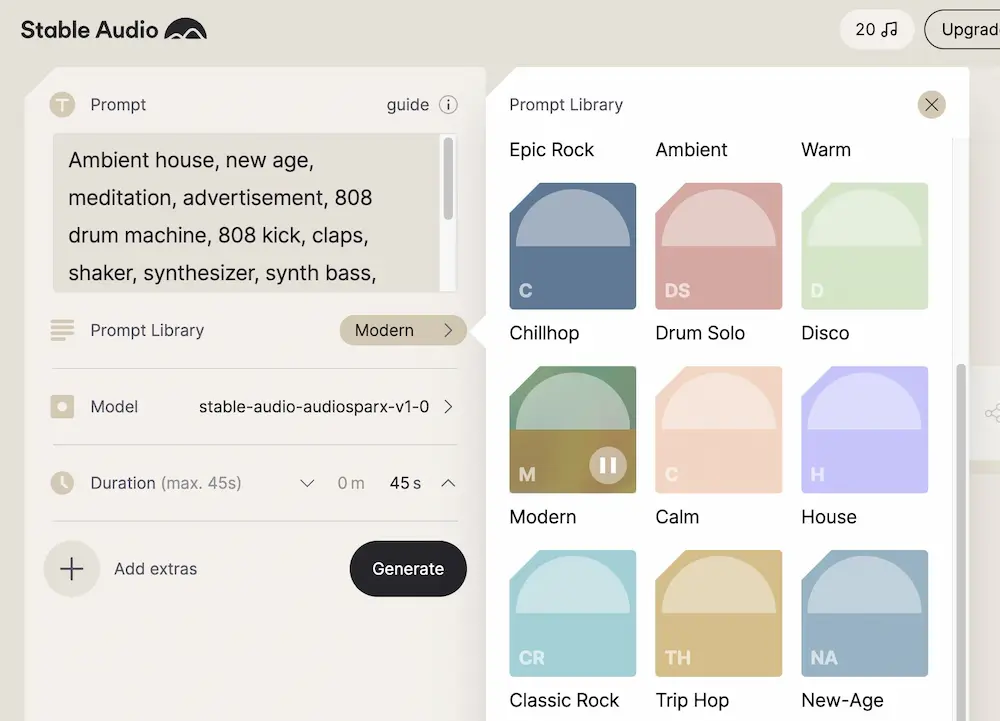Select the Calm preset thumbnail
1000x721 pixels.
pos(719,430)
